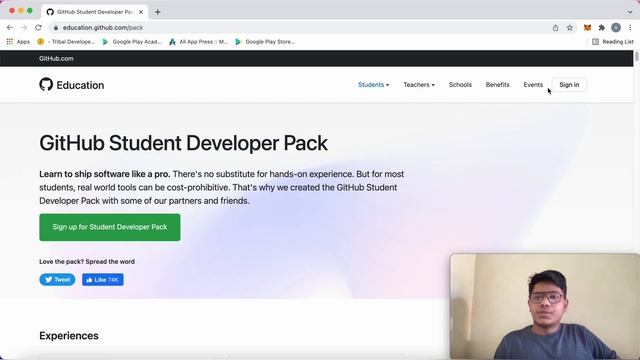Select the GitHub Student Developer Pack tab
This screenshot has width=640, height=360.
pos(95,12)
